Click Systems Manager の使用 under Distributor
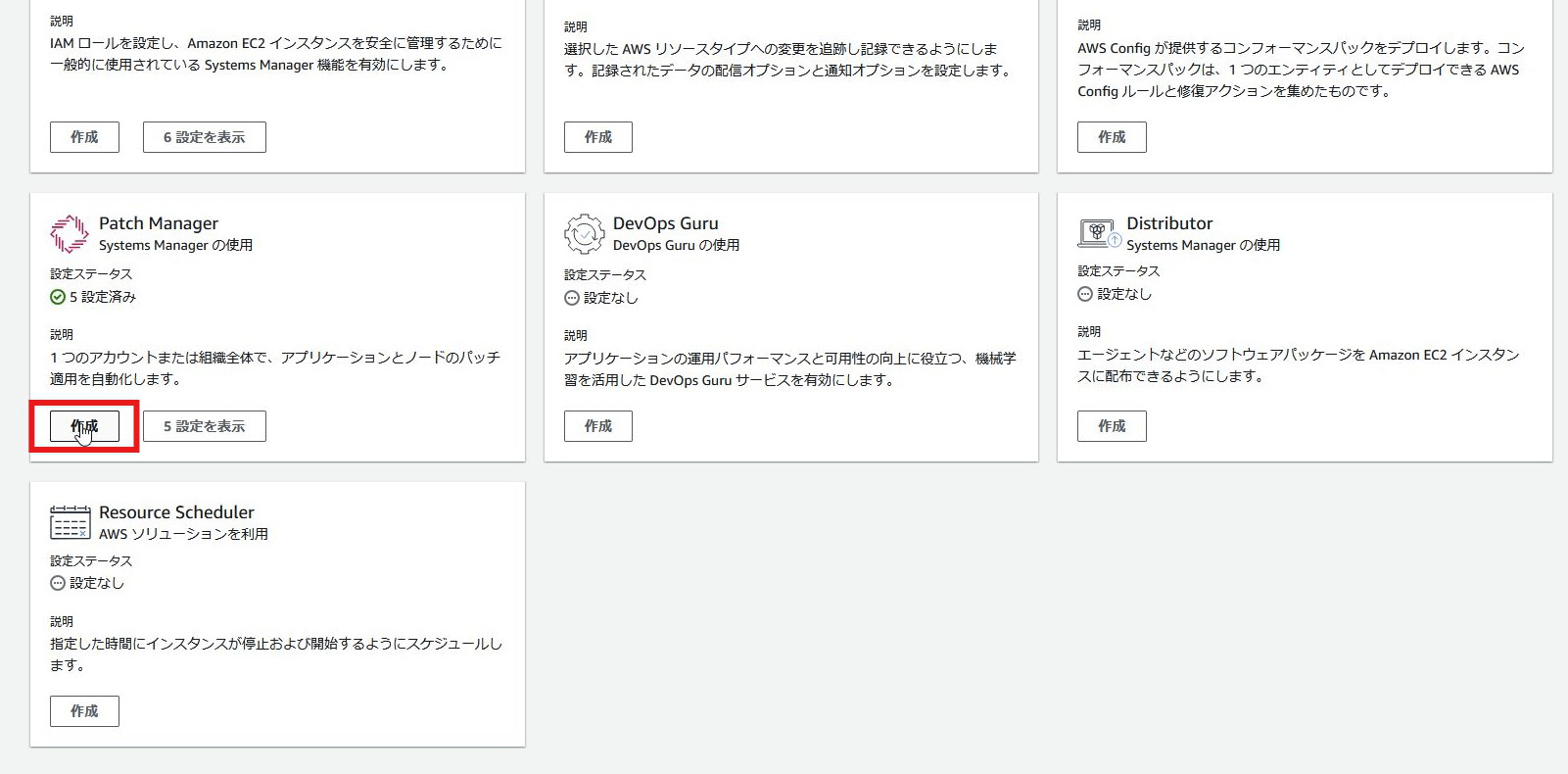 point(1203,245)
